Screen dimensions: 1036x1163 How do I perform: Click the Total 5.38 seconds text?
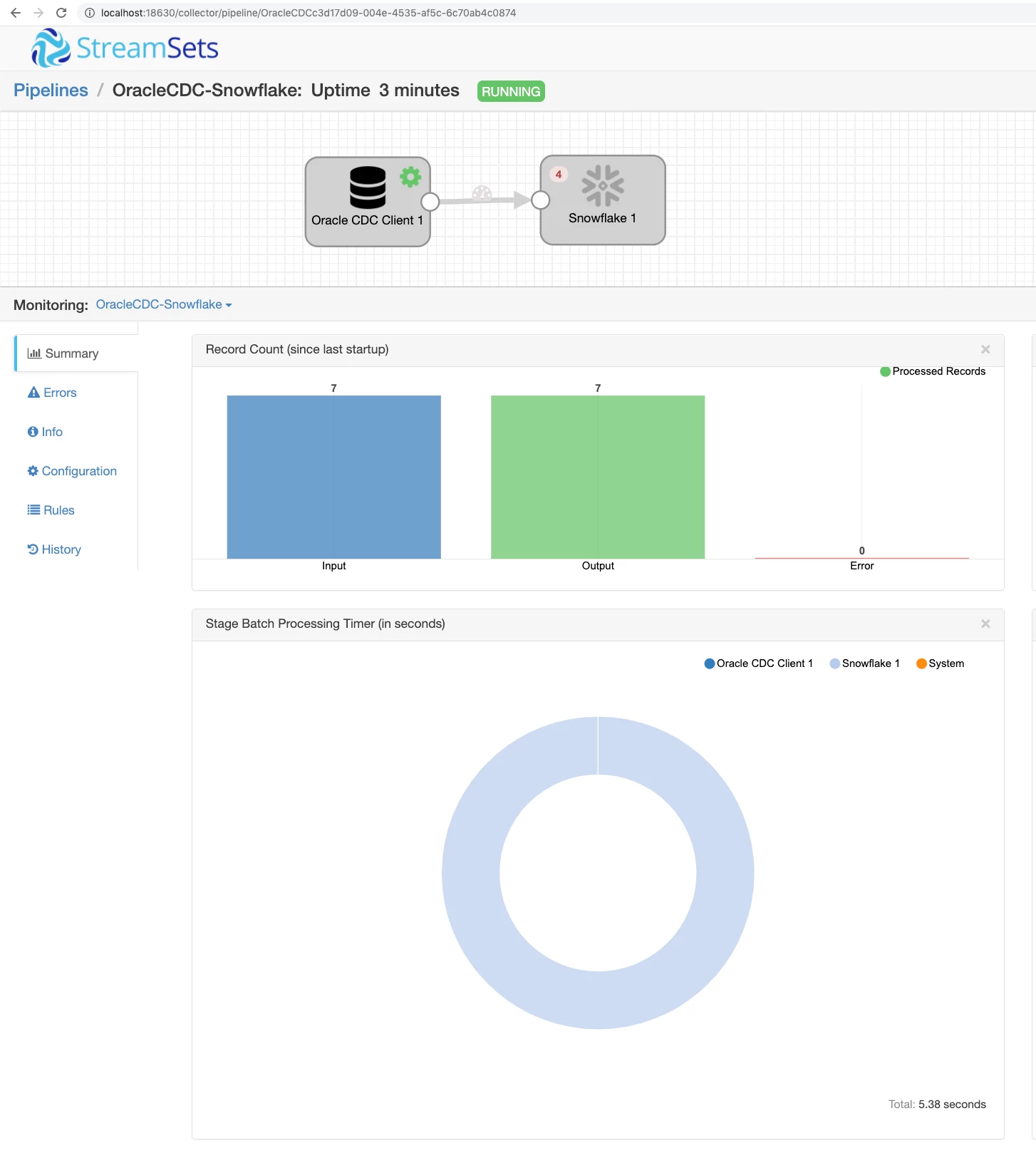(937, 1105)
